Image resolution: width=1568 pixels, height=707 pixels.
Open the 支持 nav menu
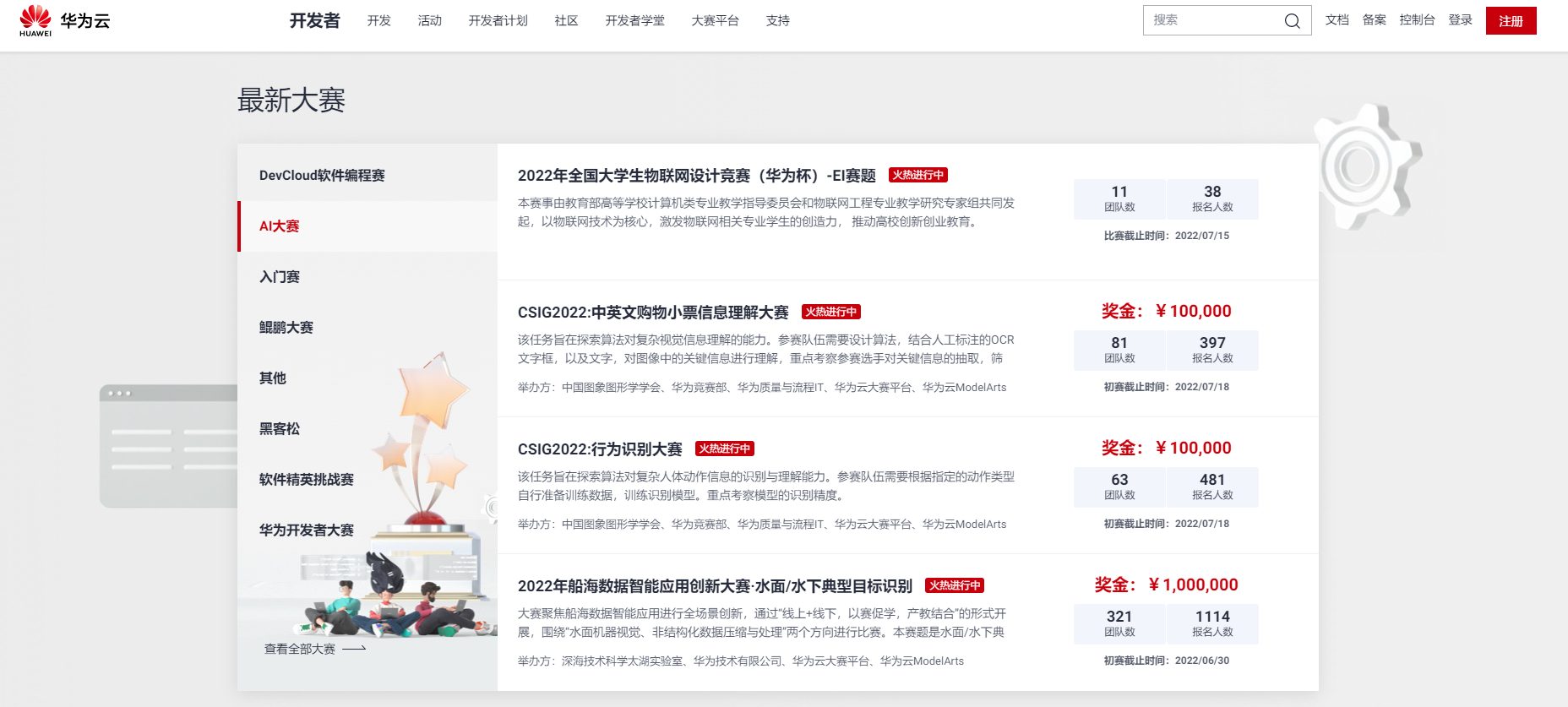[778, 20]
